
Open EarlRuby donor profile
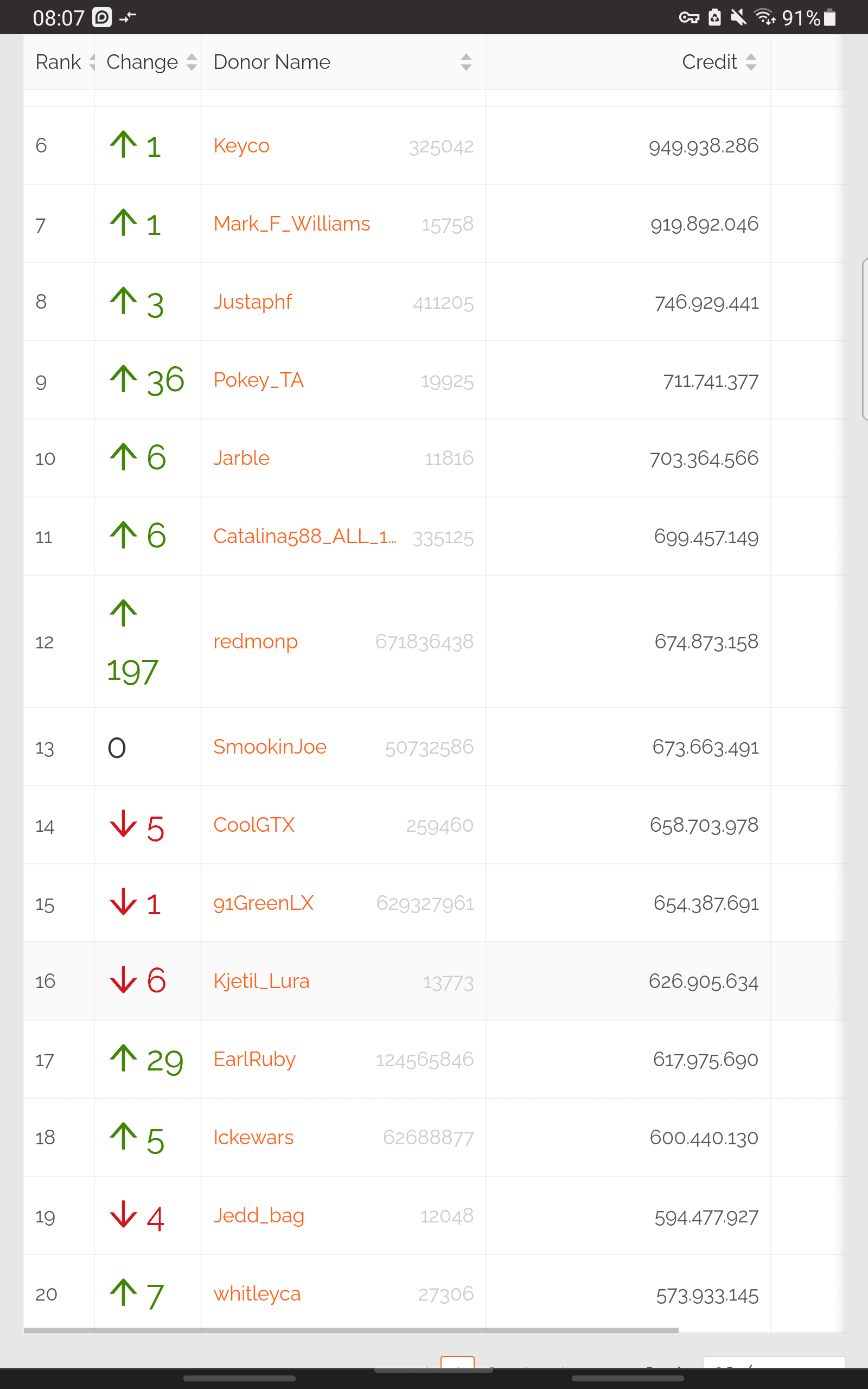tap(254, 1059)
